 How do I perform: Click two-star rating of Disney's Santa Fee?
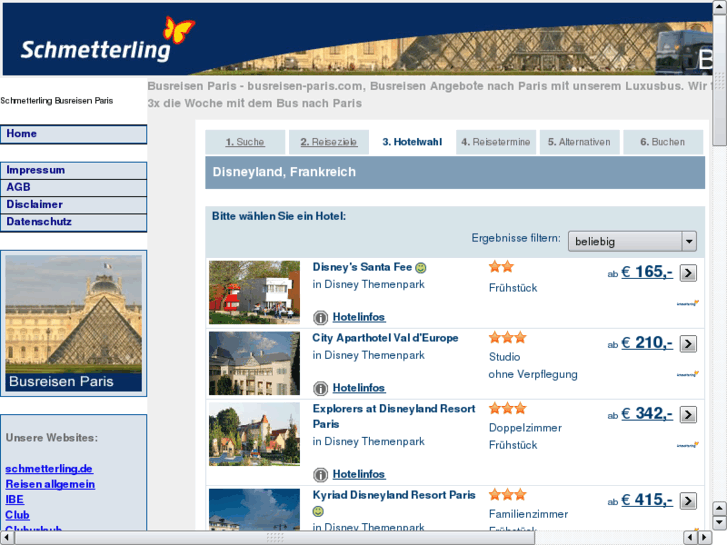pyautogui.click(x=501, y=267)
